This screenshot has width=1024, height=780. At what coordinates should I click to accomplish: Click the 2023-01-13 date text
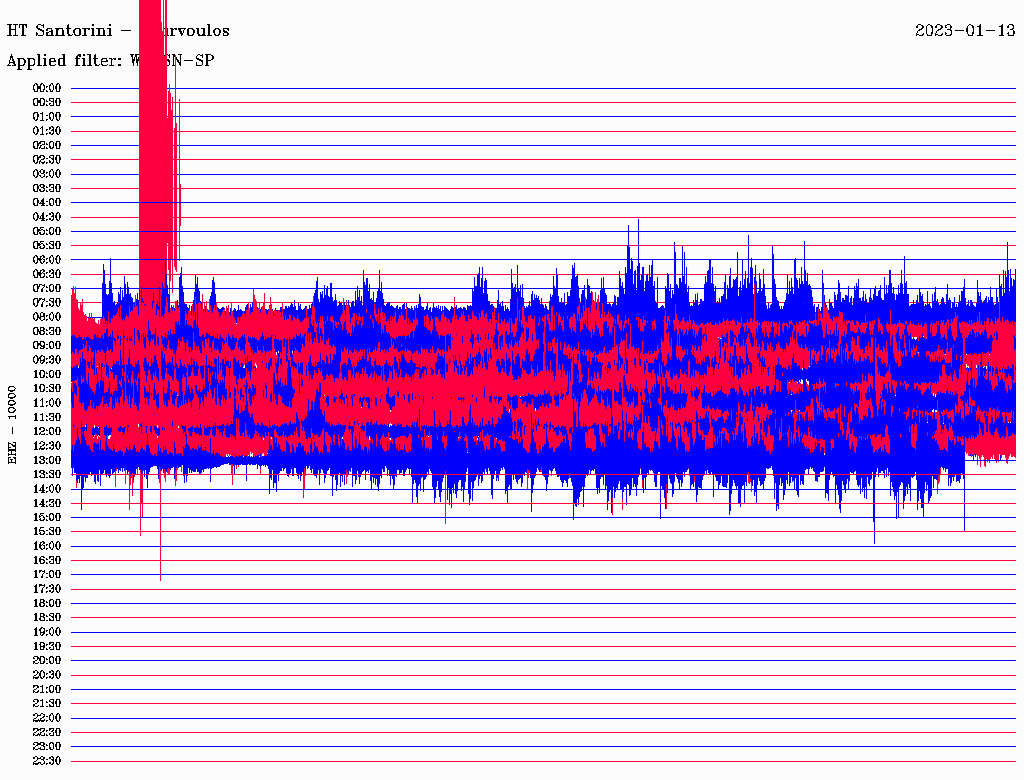[x=965, y=30]
